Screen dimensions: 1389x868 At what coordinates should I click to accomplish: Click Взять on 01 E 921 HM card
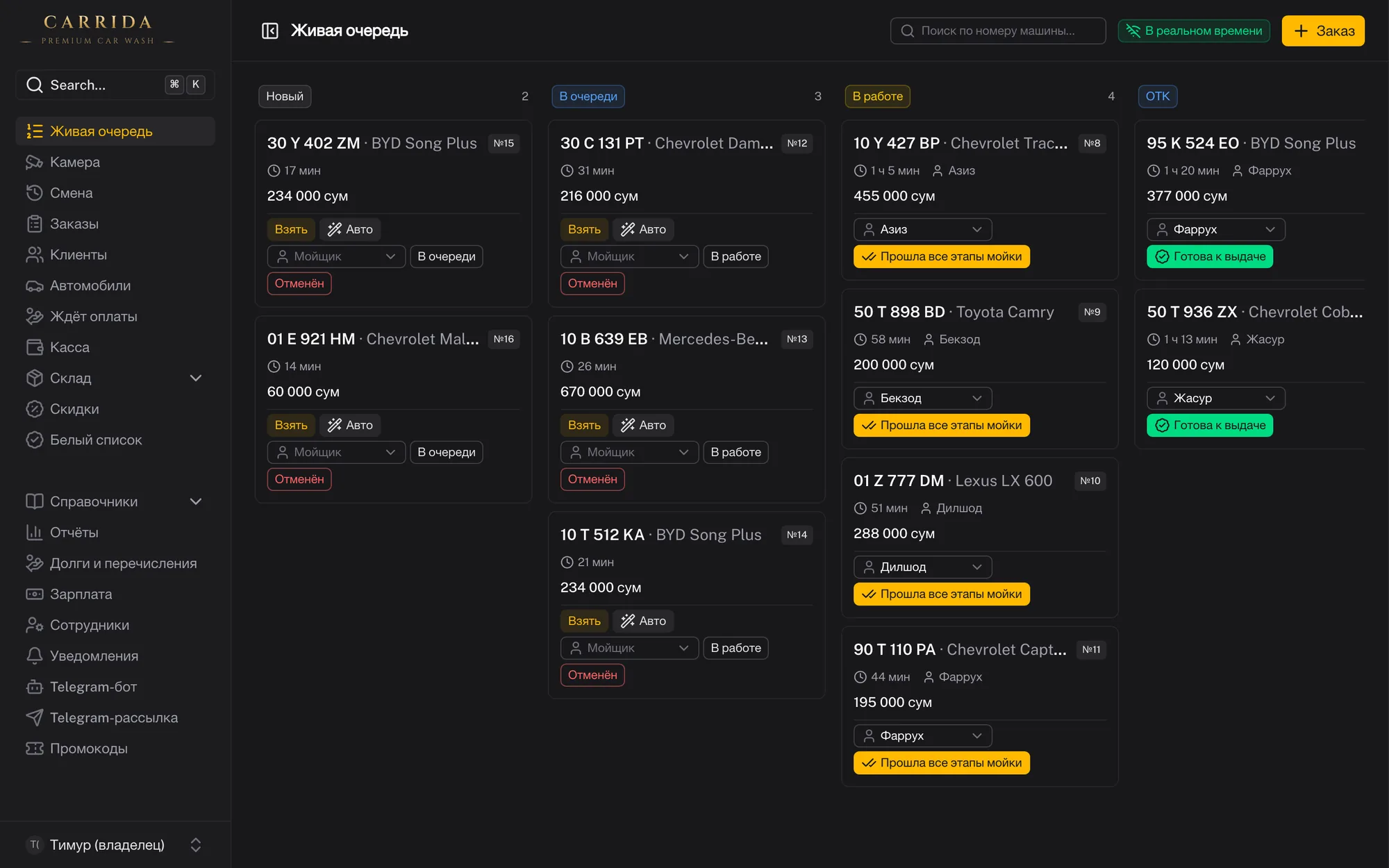pyautogui.click(x=291, y=425)
